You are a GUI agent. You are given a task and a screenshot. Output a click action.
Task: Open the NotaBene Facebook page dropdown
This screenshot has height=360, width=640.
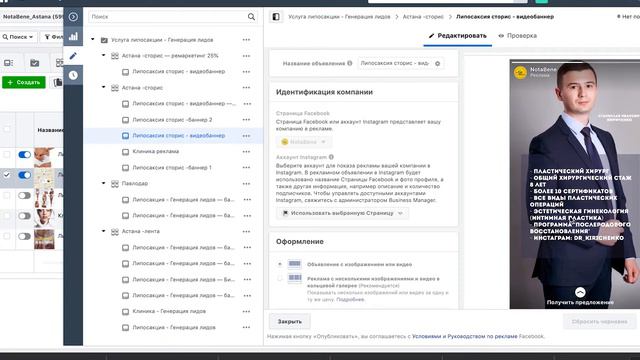point(304,142)
